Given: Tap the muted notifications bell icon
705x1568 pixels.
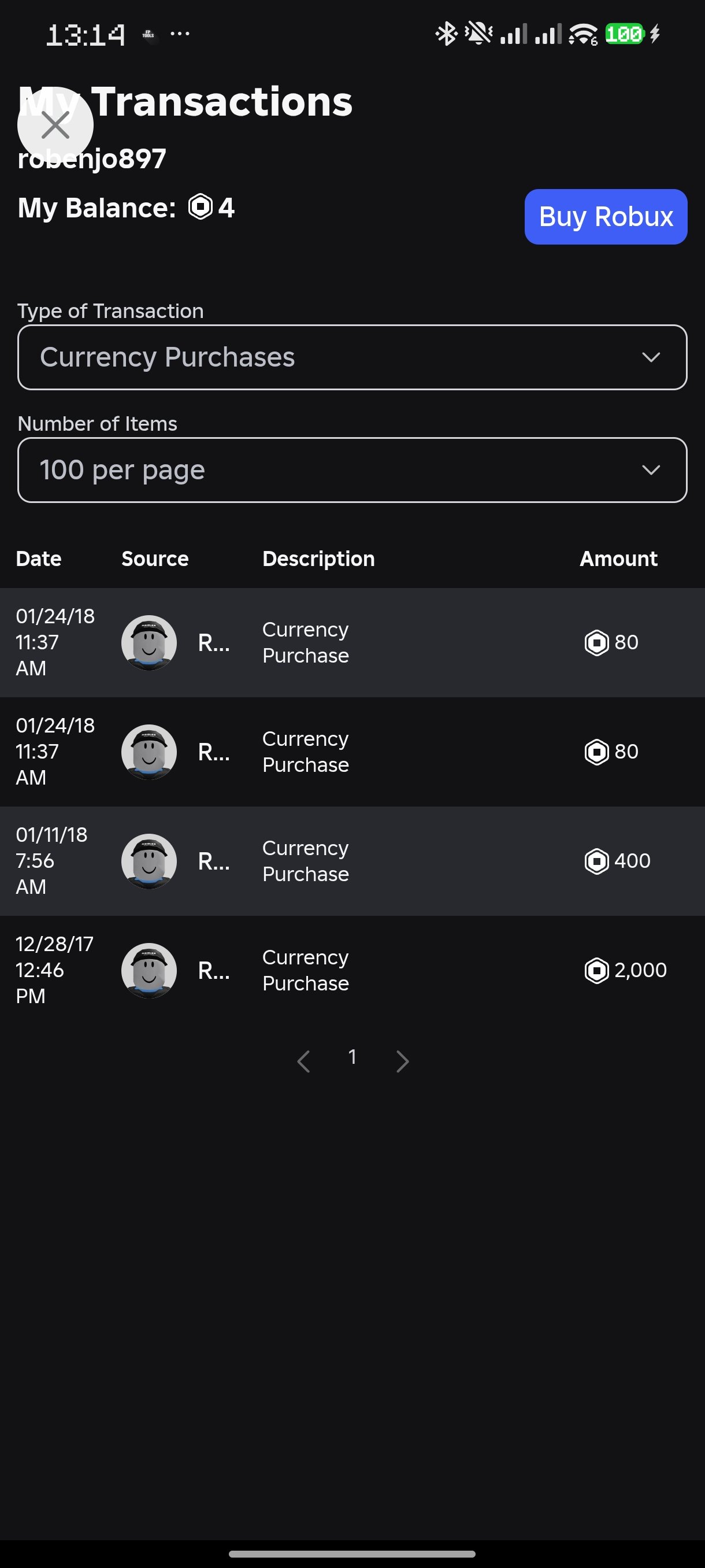Looking at the screenshot, I should click(x=478, y=34).
